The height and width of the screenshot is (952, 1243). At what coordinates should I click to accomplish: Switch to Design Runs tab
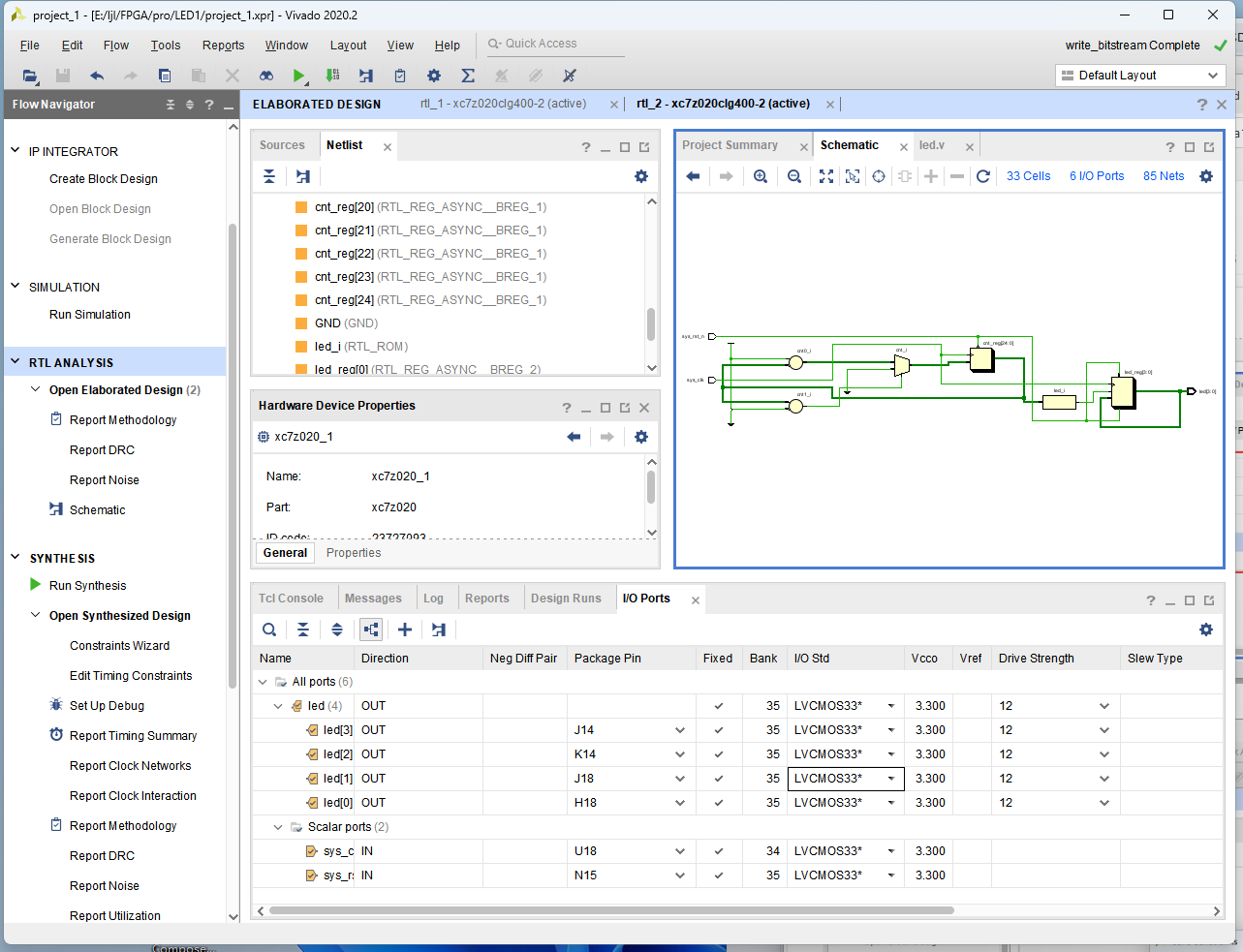point(566,599)
